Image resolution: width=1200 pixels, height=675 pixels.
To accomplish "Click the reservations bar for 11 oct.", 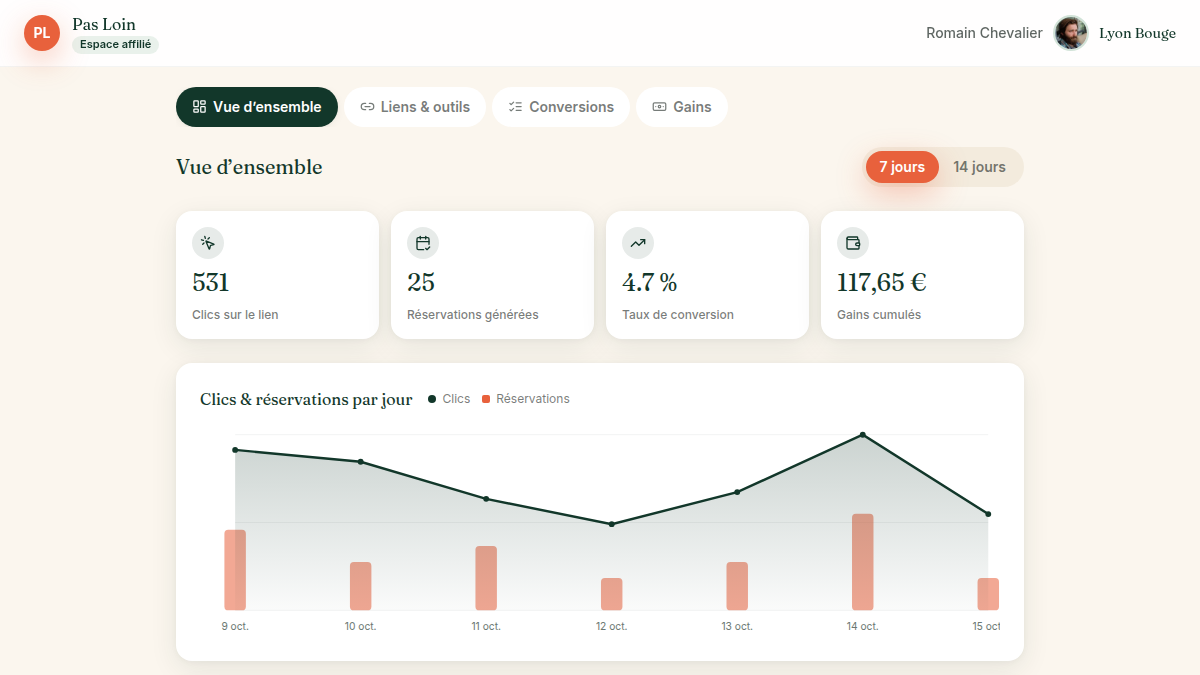I will pos(486,578).
